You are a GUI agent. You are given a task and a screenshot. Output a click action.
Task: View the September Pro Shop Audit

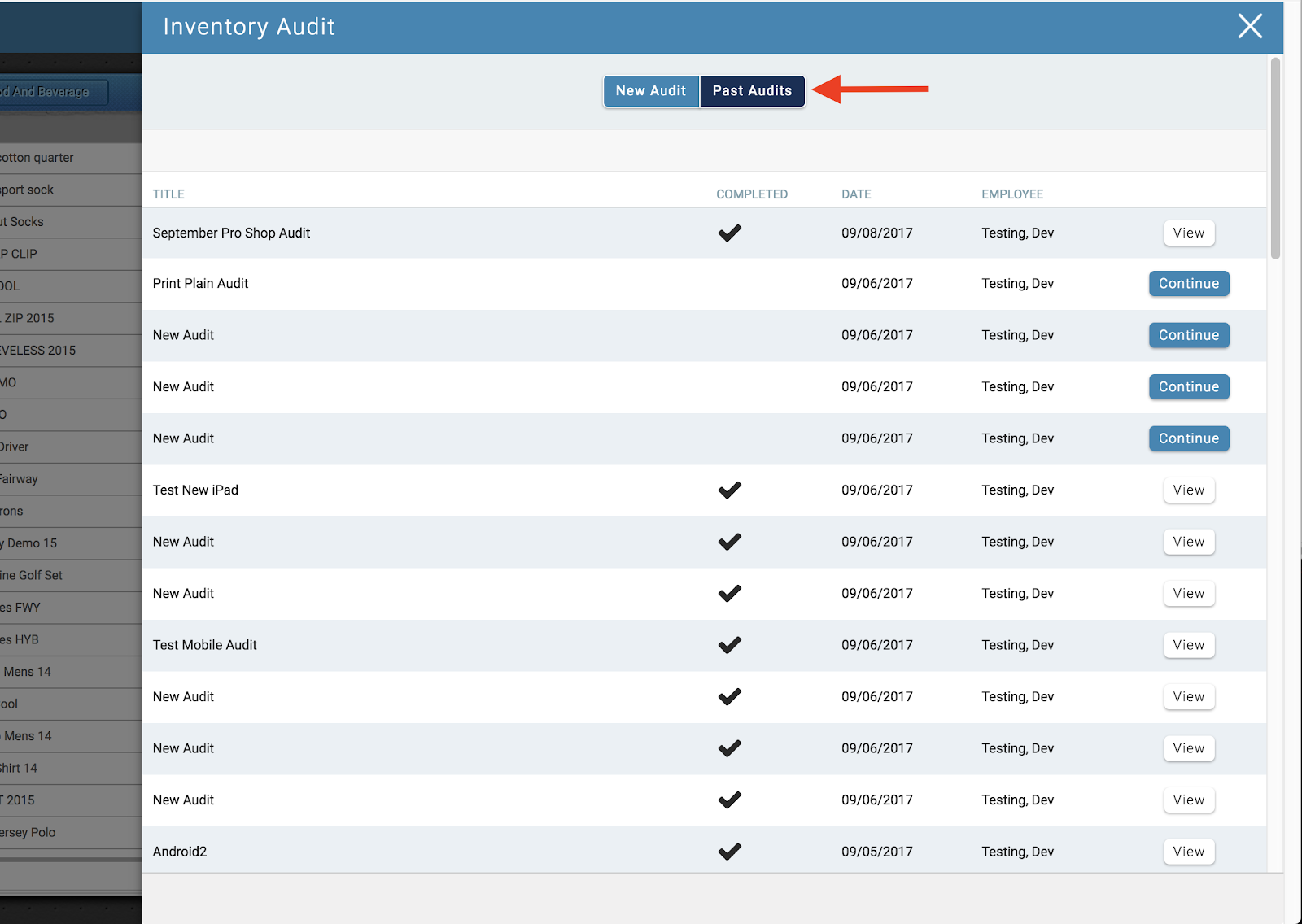[1188, 233]
